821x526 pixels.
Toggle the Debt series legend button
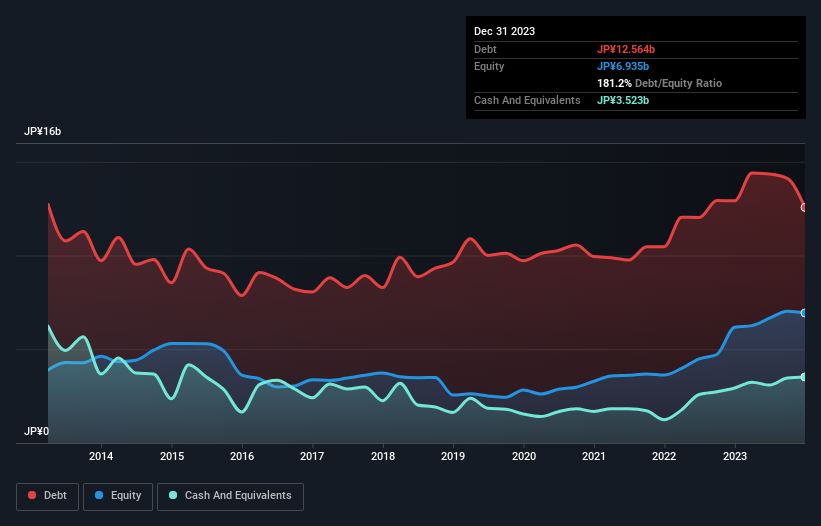(48, 496)
